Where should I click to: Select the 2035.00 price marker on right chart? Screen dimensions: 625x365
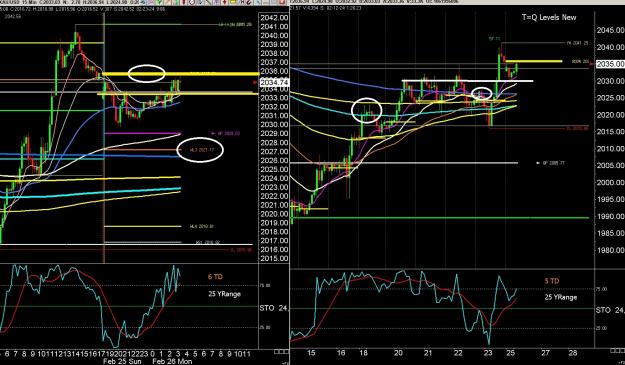[610, 64]
